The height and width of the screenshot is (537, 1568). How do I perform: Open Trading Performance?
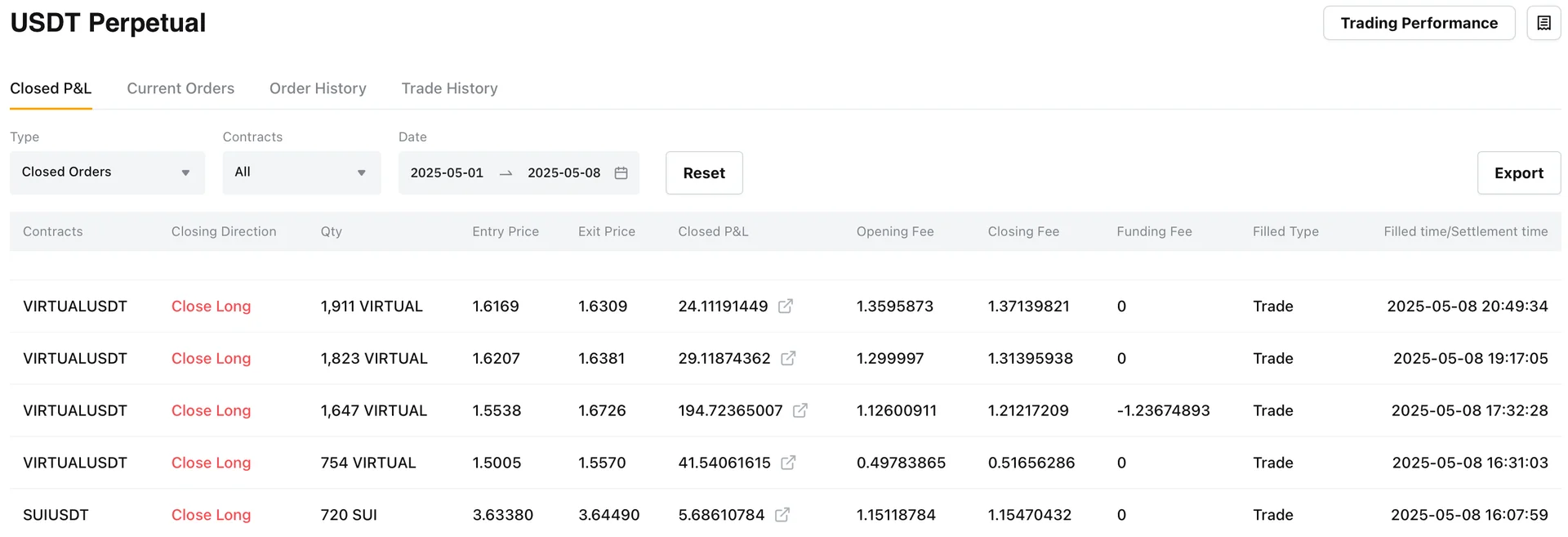tap(1419, 23)
